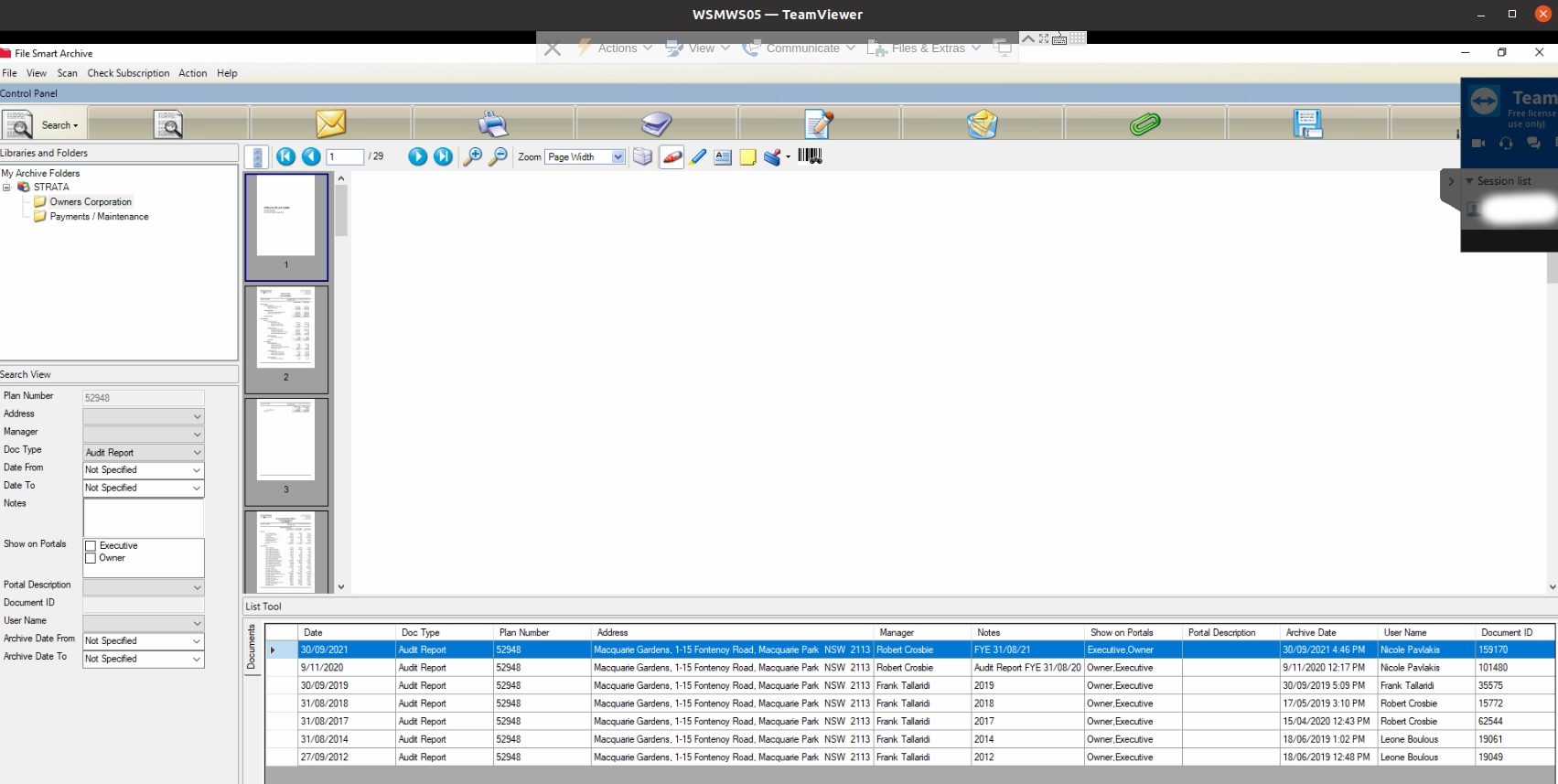Select the barcode tool icon
1558x784 pixels.
(810, 156)
